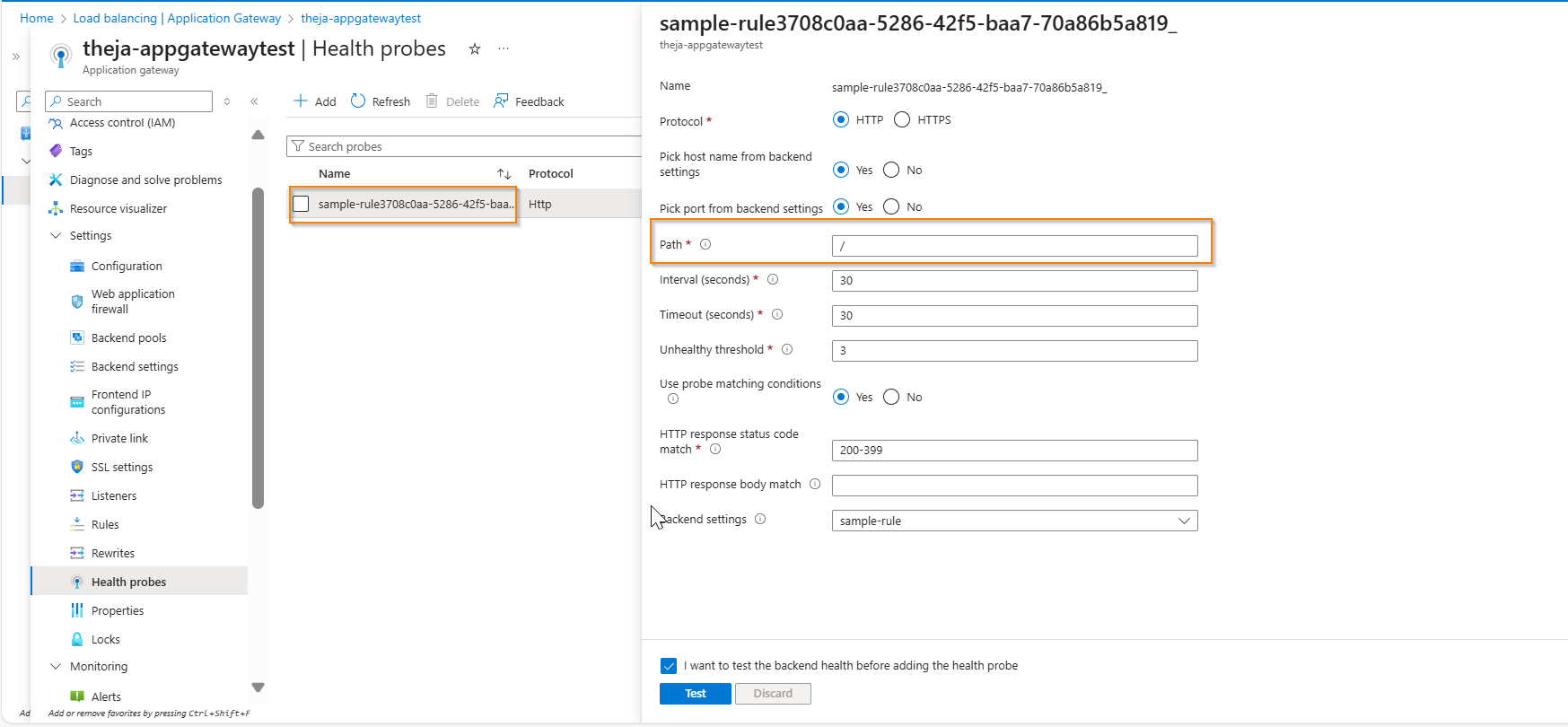Image resolution: width=1568 pixels, height=727 pixels.
Task: Collapse the Monitoring section in sidebar
Action: (x=56, y=667)
